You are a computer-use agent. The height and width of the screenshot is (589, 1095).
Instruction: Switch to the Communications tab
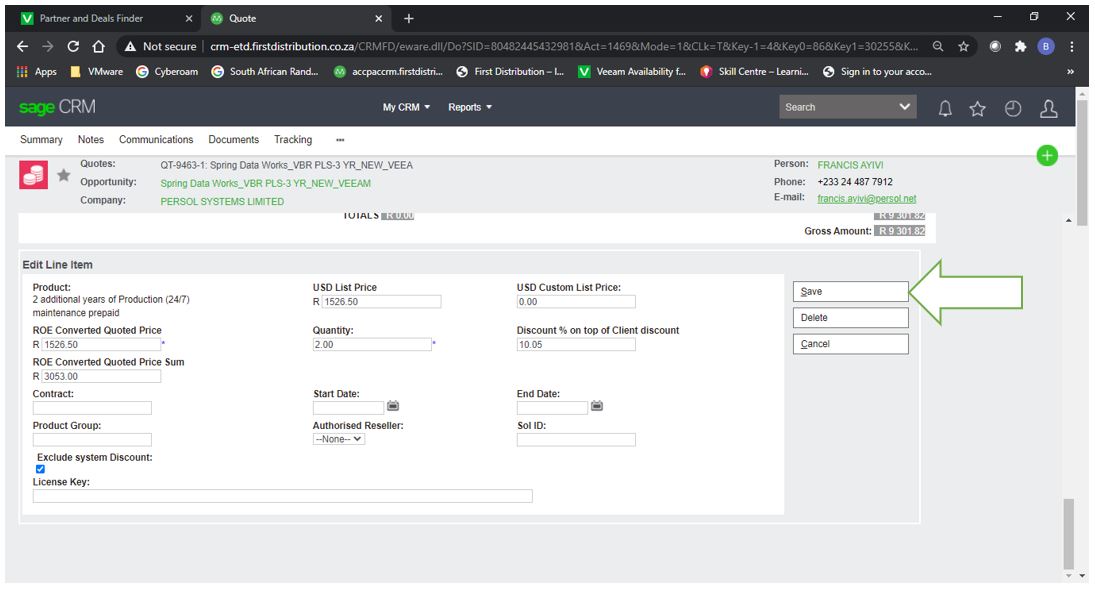(156, 140)
